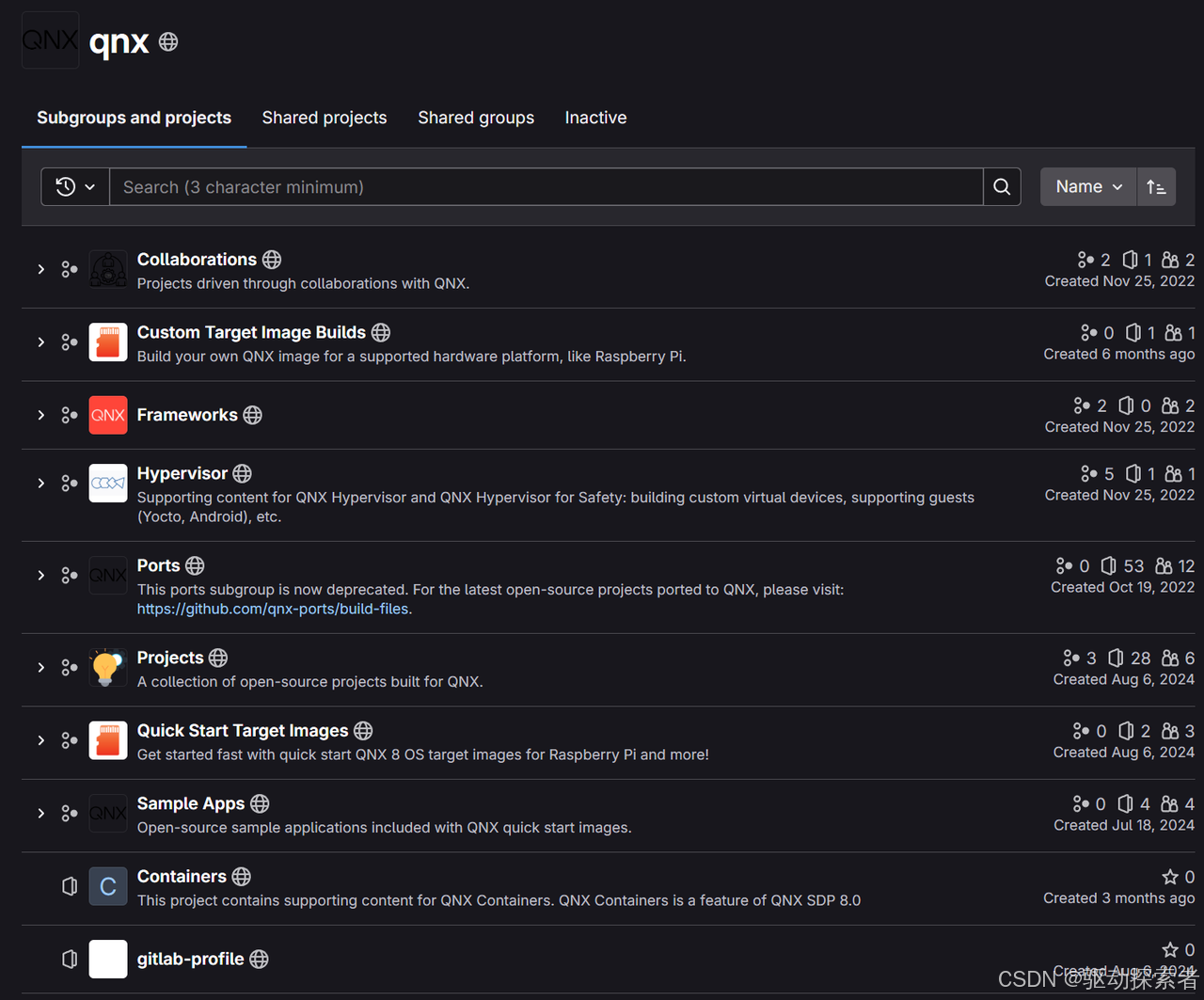Follow the github.com/qnx-ports/build-files link

273,609
